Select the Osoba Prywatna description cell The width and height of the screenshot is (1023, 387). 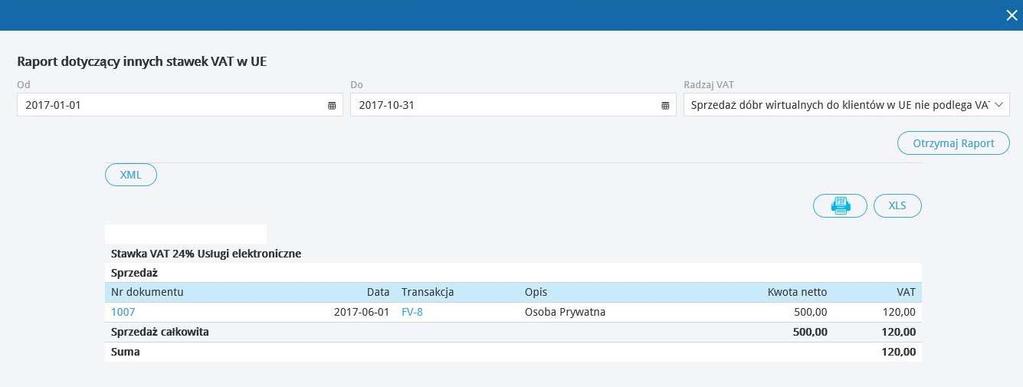pyautogui.click(x=565, y=312)
